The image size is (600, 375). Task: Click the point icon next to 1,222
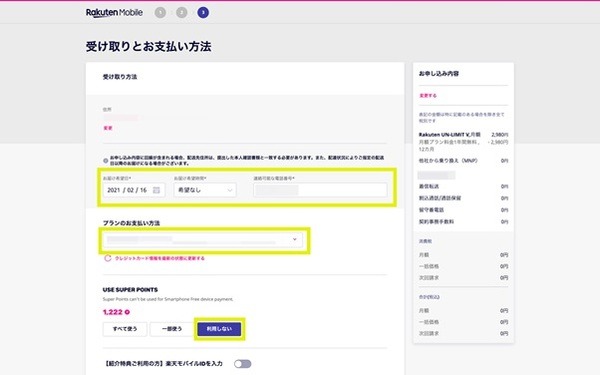(127, 312)
